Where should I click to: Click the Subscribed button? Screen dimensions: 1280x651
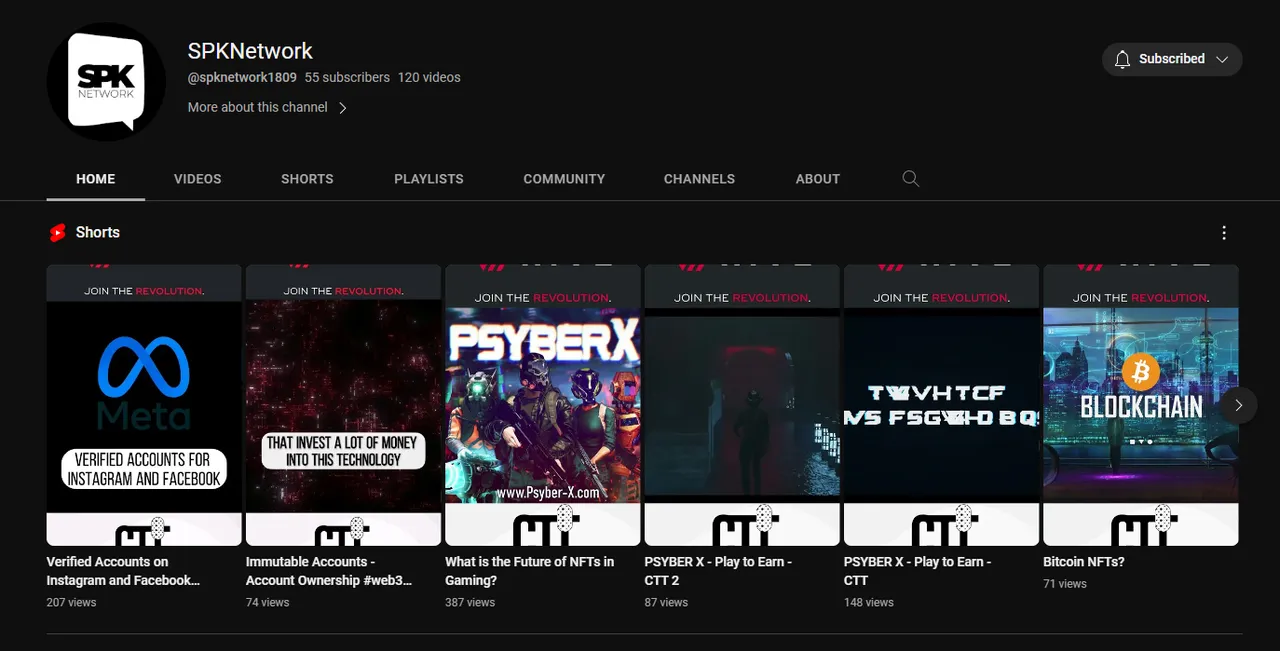(1172, 59)
